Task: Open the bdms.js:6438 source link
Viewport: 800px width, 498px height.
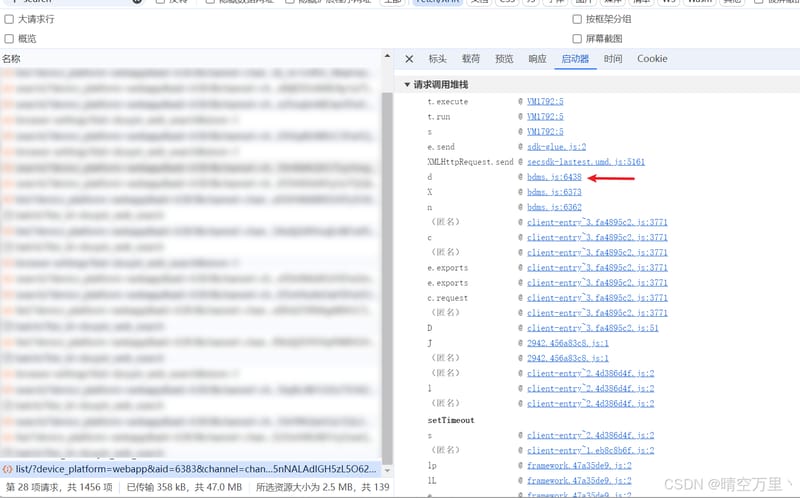Action: [x=554, y=177]
